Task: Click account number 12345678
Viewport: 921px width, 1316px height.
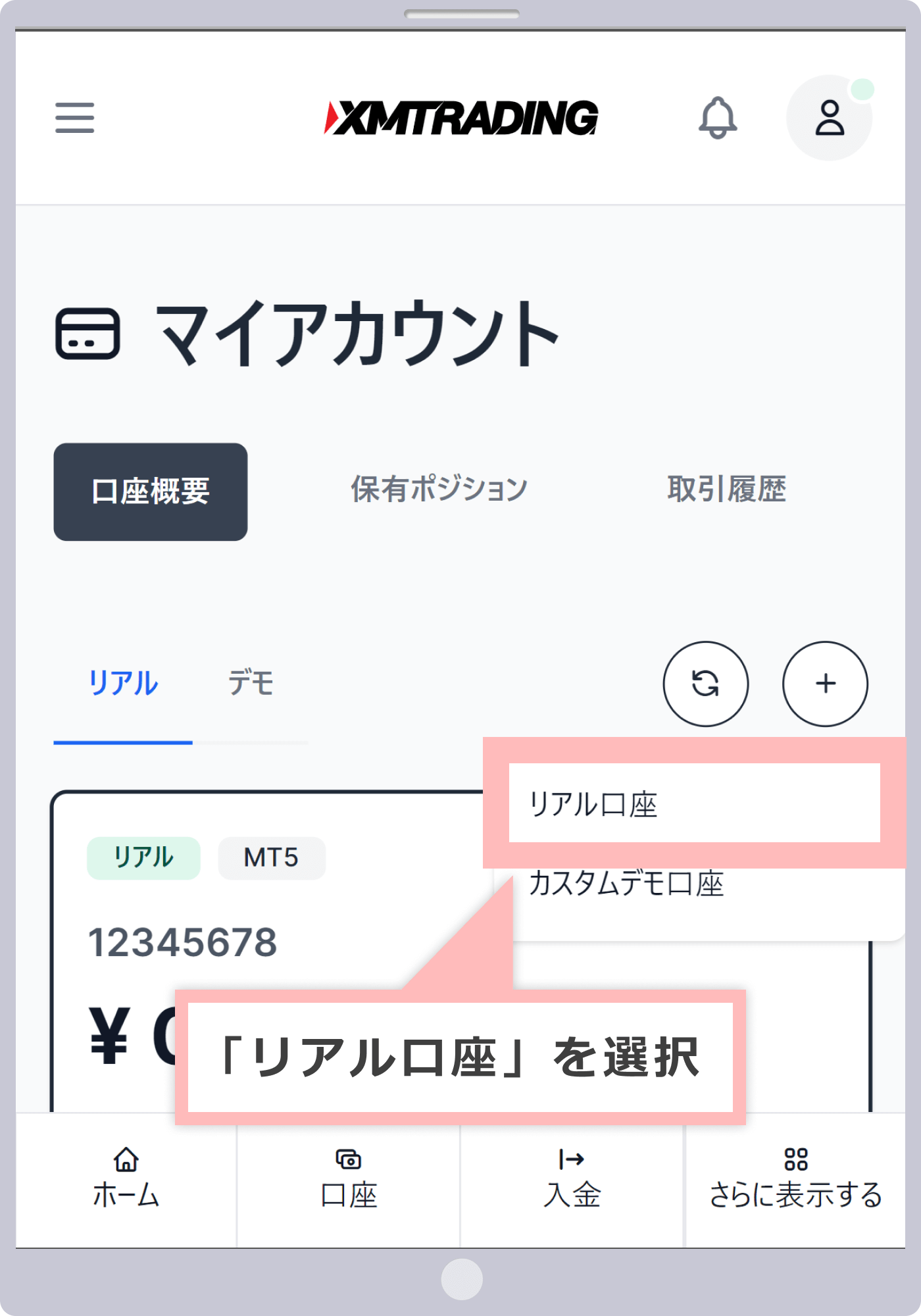Action: pos(183,942)
